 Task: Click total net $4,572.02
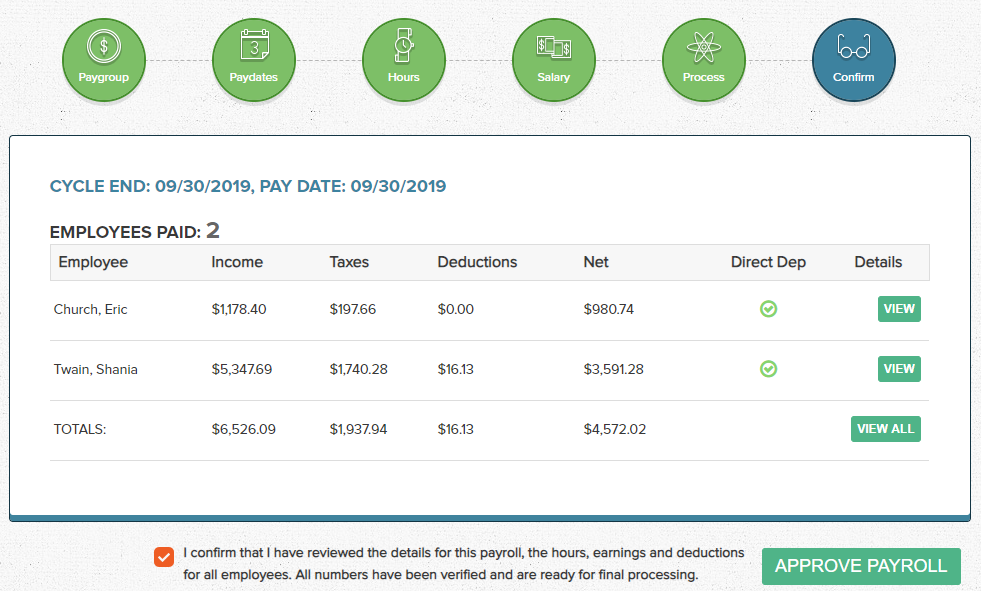(x=615, y=429)
